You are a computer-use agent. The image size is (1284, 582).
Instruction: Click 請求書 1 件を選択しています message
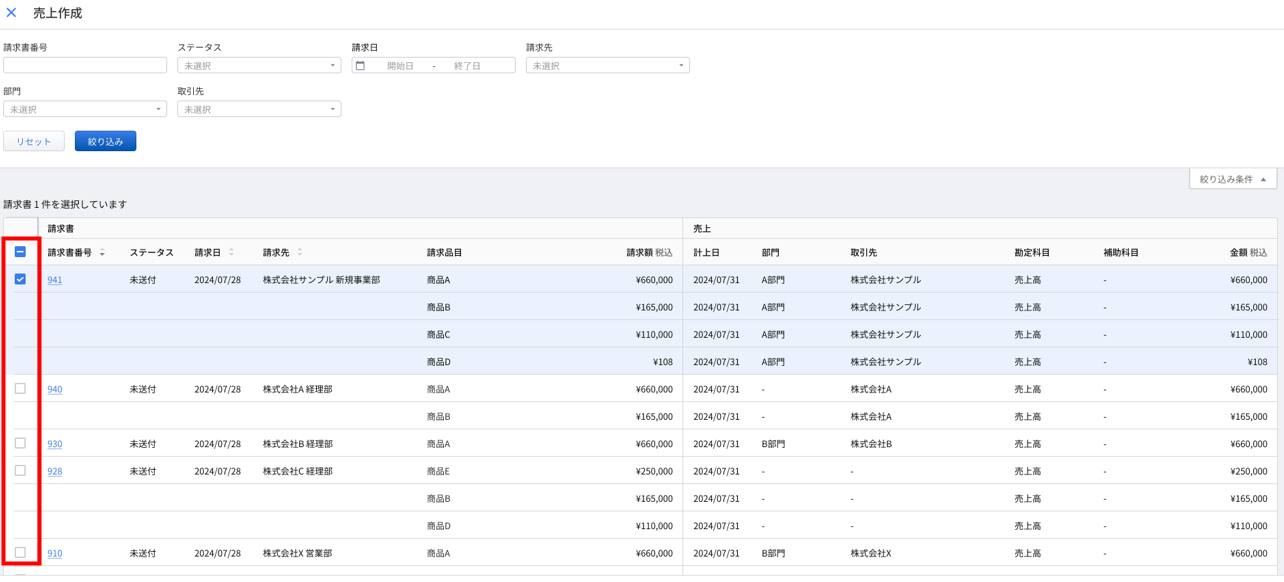tap(65, 204)
